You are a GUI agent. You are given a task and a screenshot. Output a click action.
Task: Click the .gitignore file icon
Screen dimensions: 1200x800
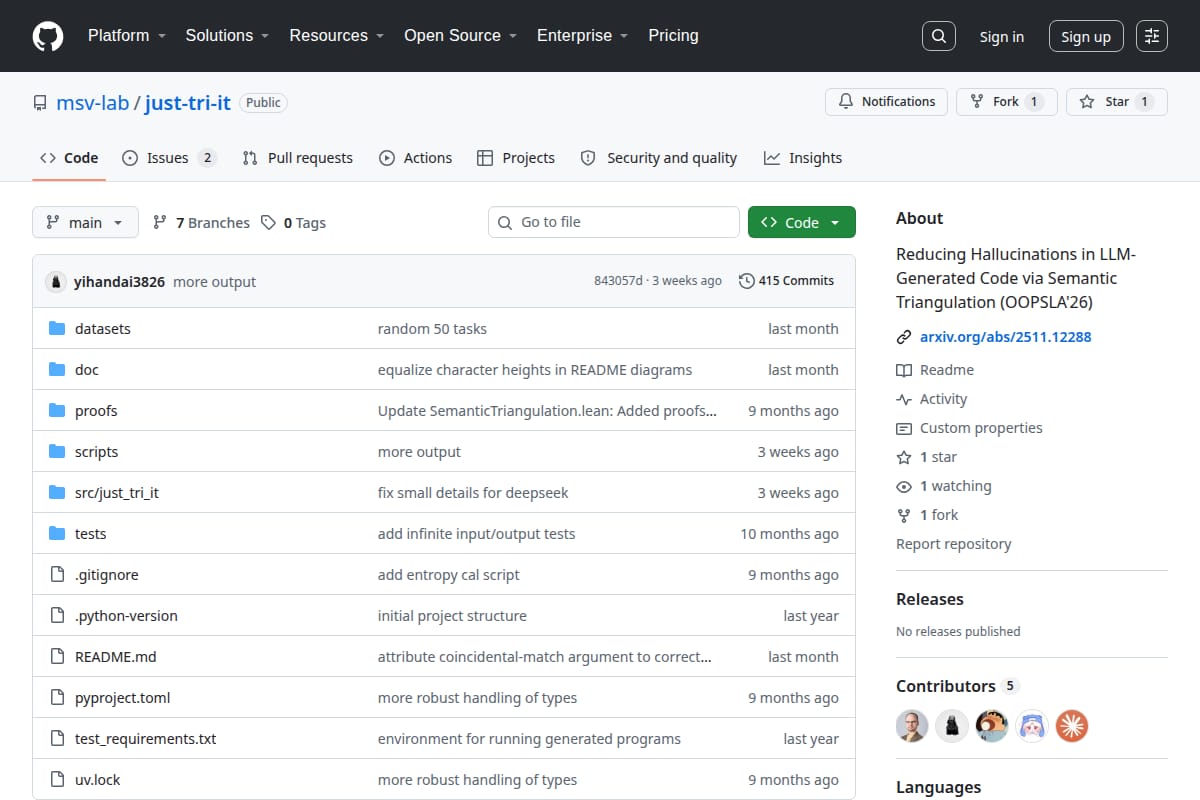point(57,575)
